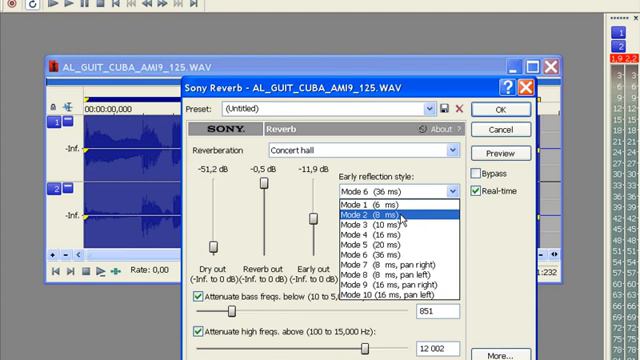Click the left scroll arrow under the waveform
This screenshot has height=360, width=640.
tap(79, 255)
